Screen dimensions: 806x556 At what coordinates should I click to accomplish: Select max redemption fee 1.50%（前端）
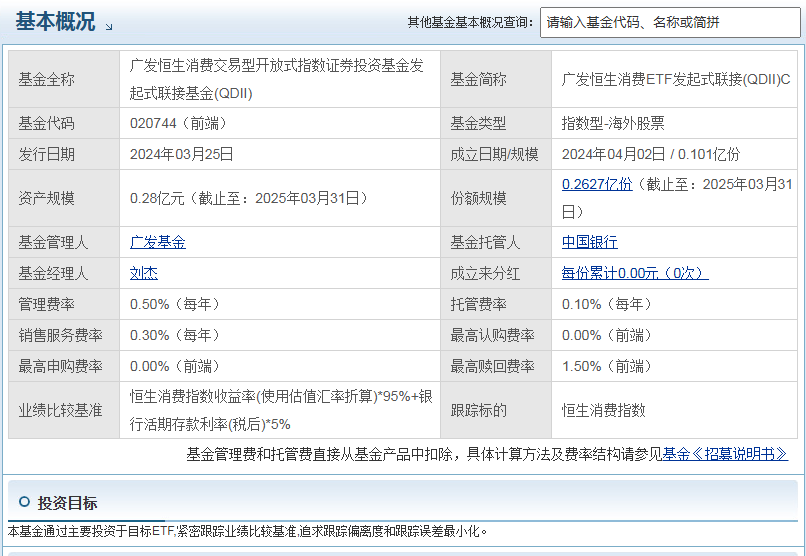click(x=608, y=366)
